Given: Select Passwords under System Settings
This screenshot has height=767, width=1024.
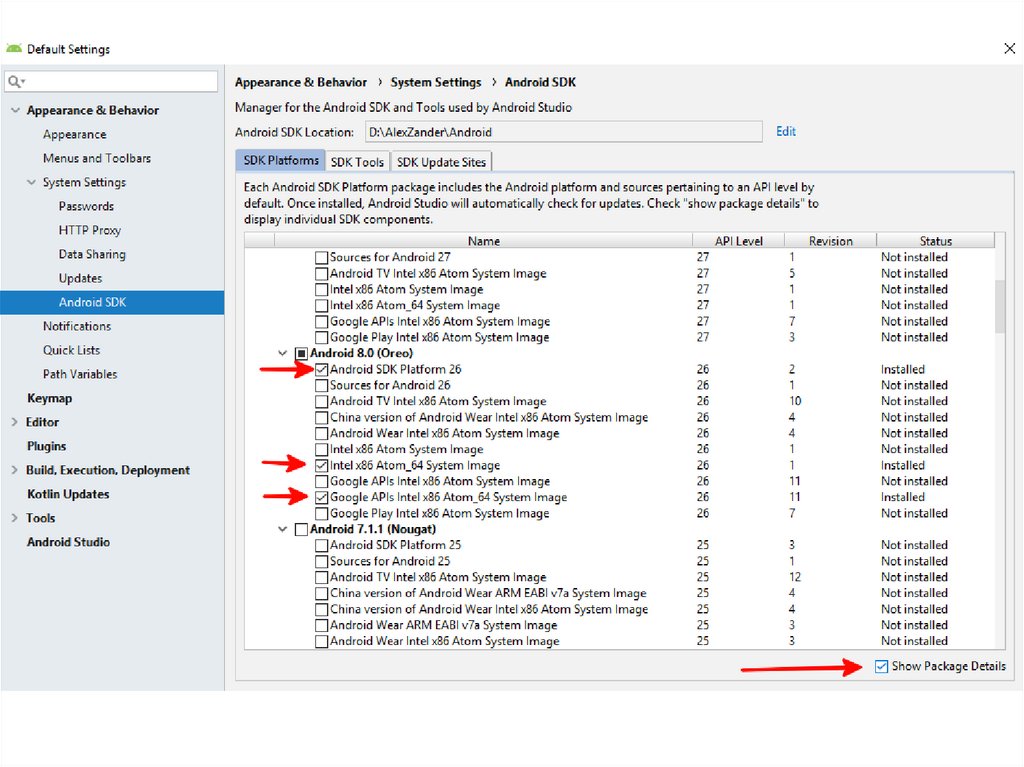Looking at the screenshot, I should (x=86, y=206).
